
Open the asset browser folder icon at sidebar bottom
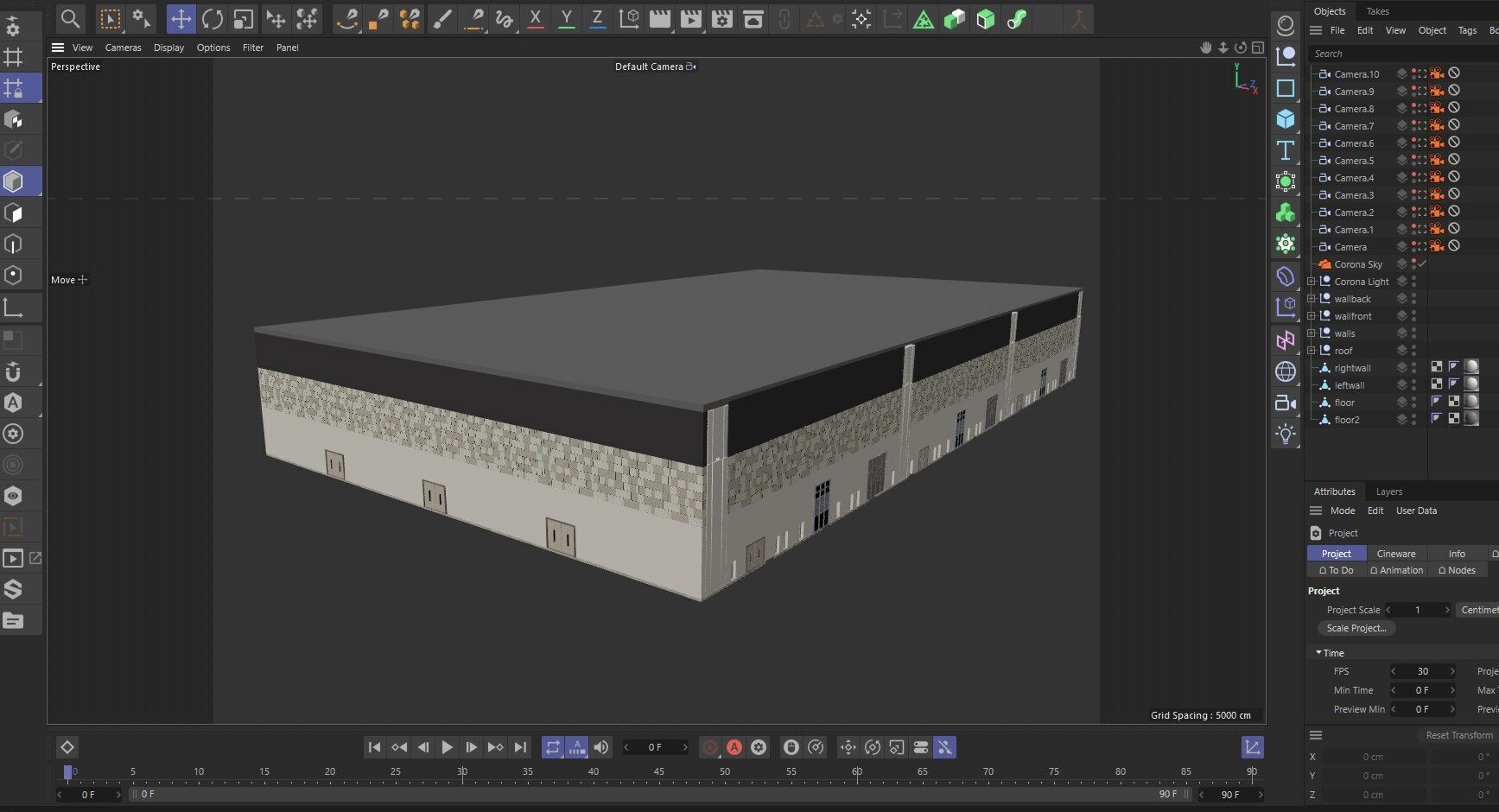click(x=14, y=620)
